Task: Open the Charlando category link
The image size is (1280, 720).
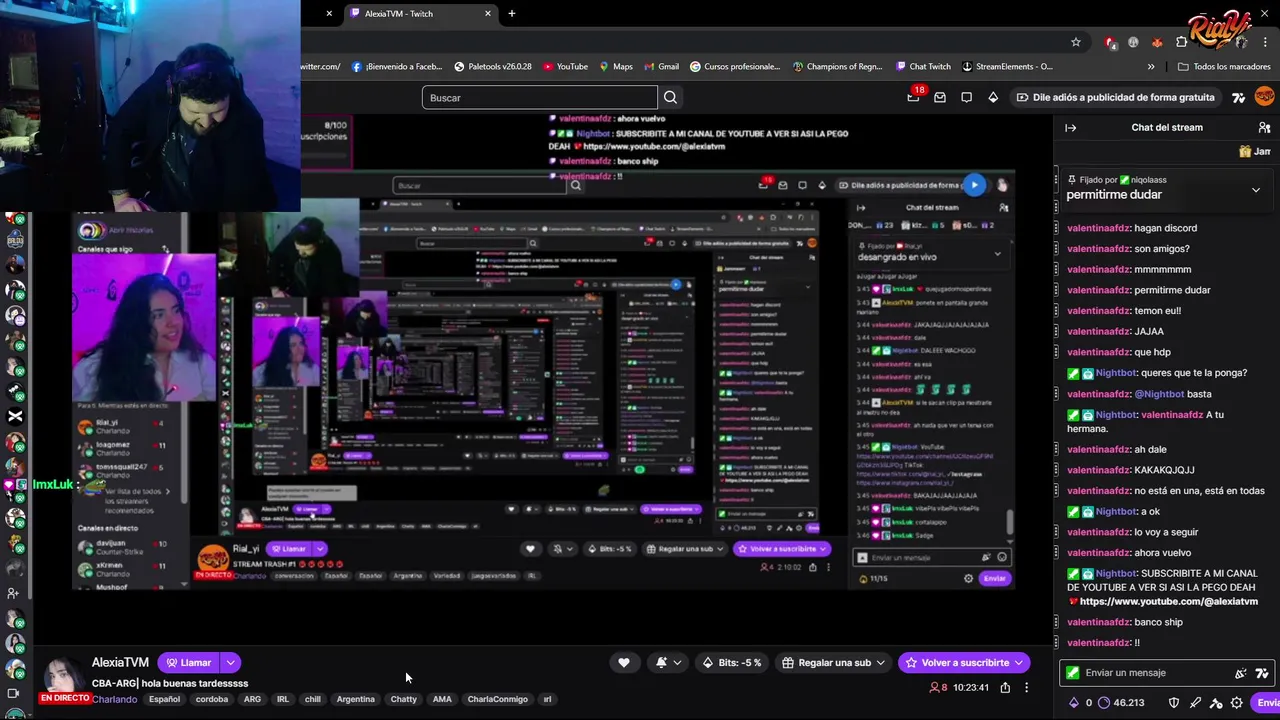Action: point(114,699)
